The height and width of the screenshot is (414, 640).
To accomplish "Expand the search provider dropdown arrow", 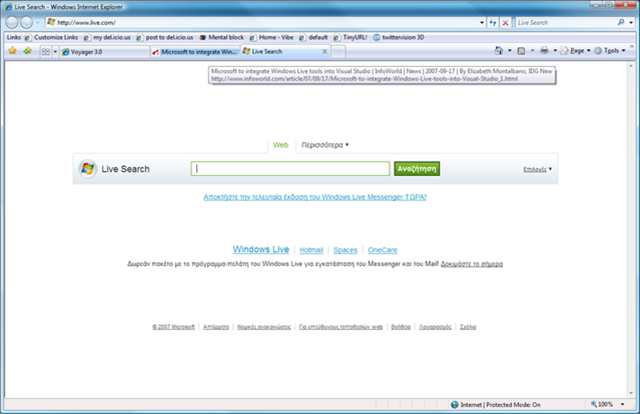I will point(631,23).
